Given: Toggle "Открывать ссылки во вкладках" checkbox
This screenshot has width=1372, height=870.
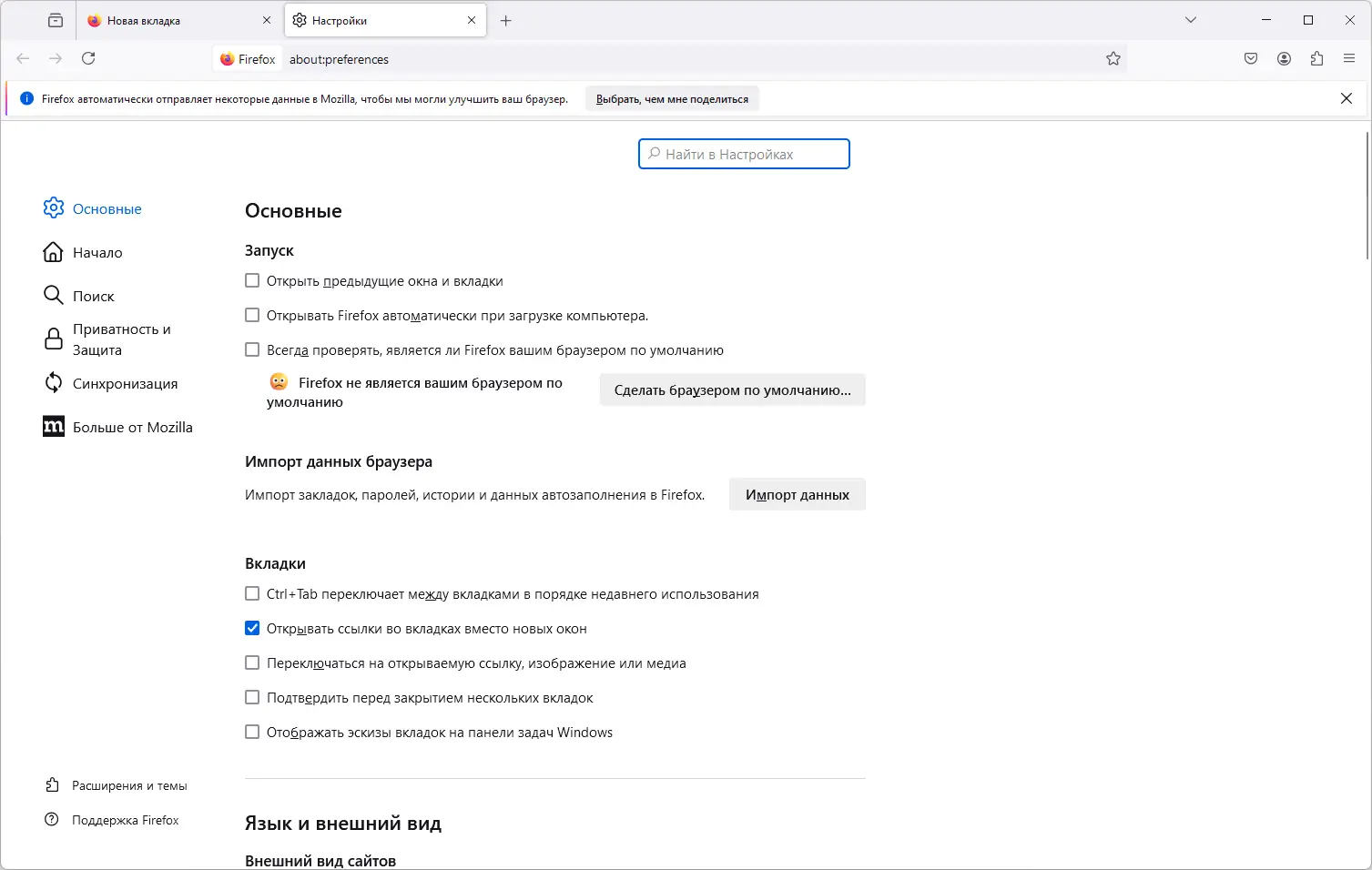Looking at the screenshot, I should tap(252, 629).
